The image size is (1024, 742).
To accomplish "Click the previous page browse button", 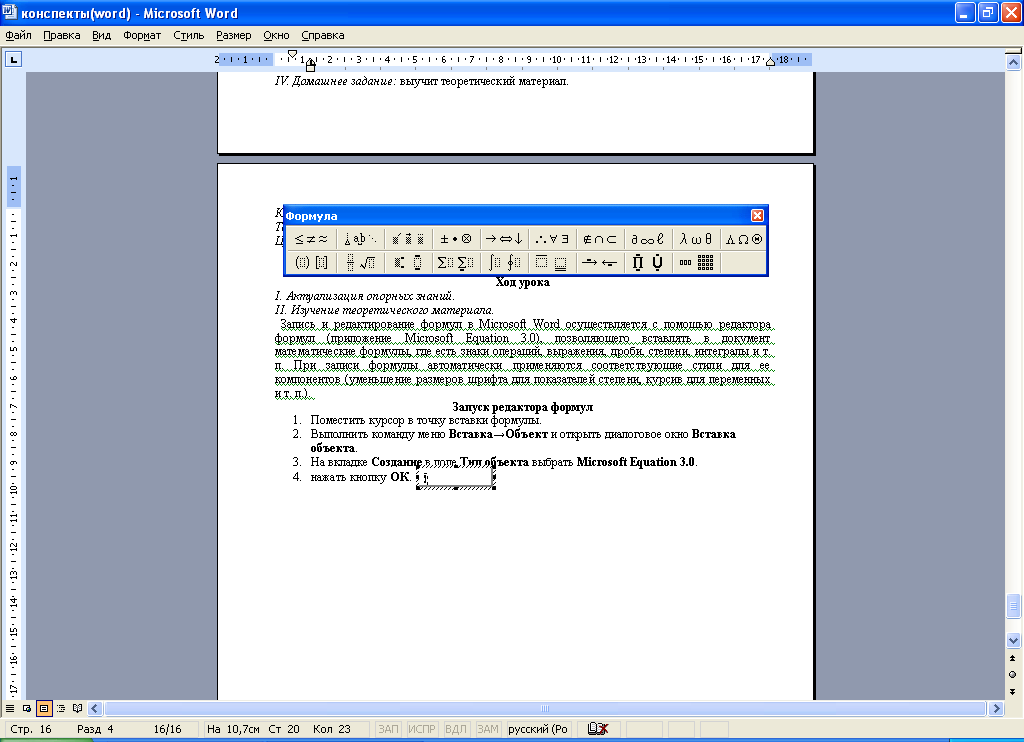I will click(x=1013, y=658).
